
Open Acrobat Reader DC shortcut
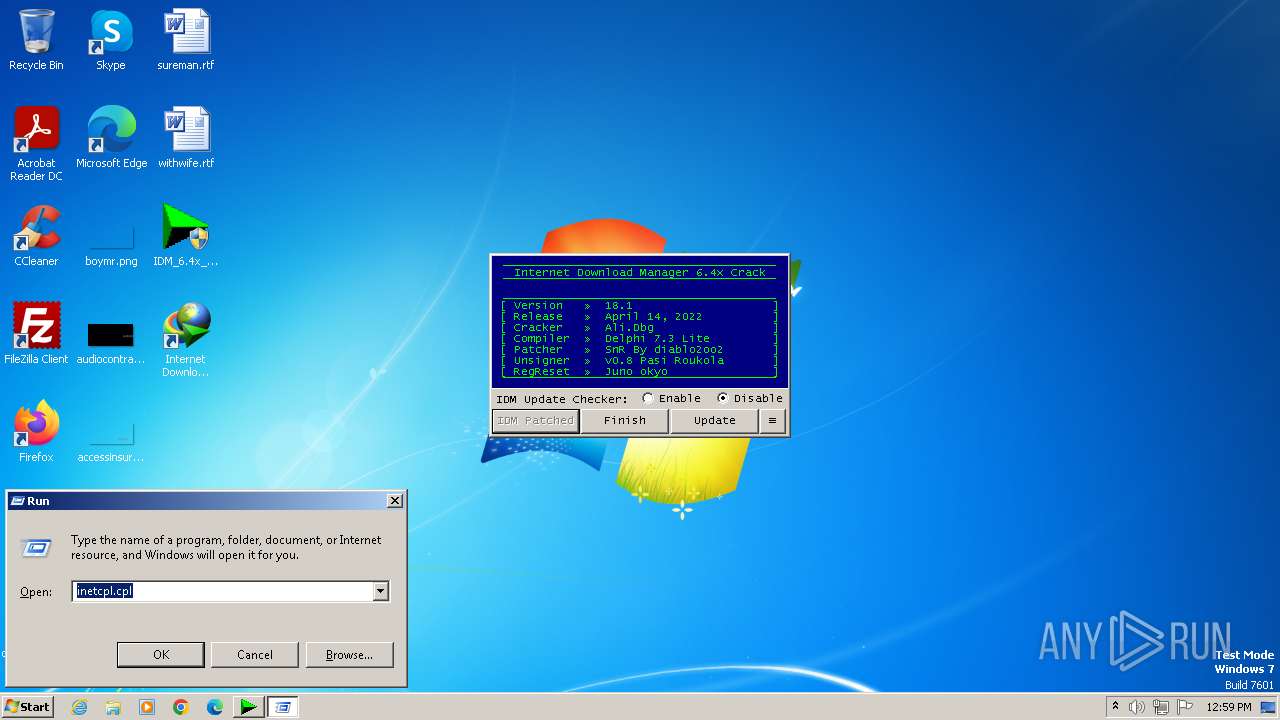(36, 144)
